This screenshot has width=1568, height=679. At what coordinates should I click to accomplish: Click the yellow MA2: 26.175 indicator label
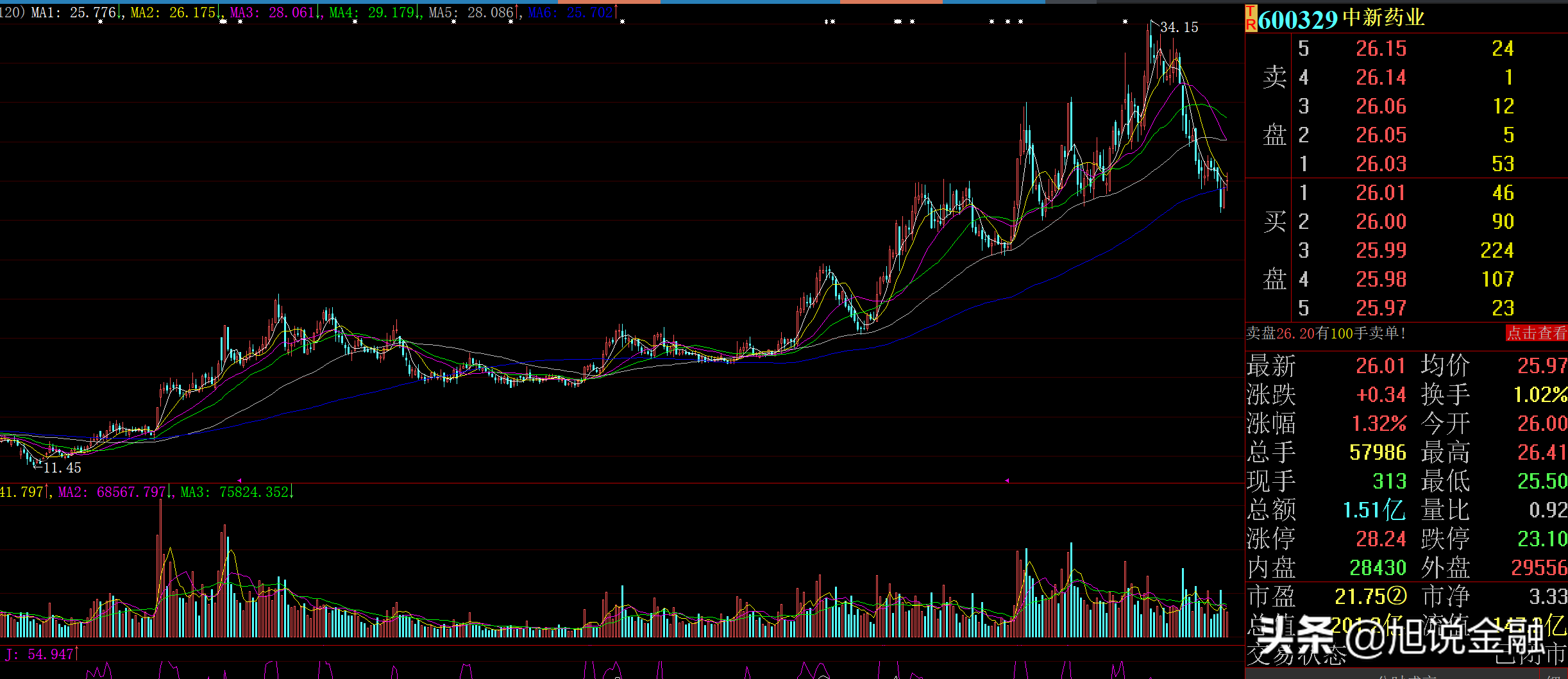(x=174, y=12)
